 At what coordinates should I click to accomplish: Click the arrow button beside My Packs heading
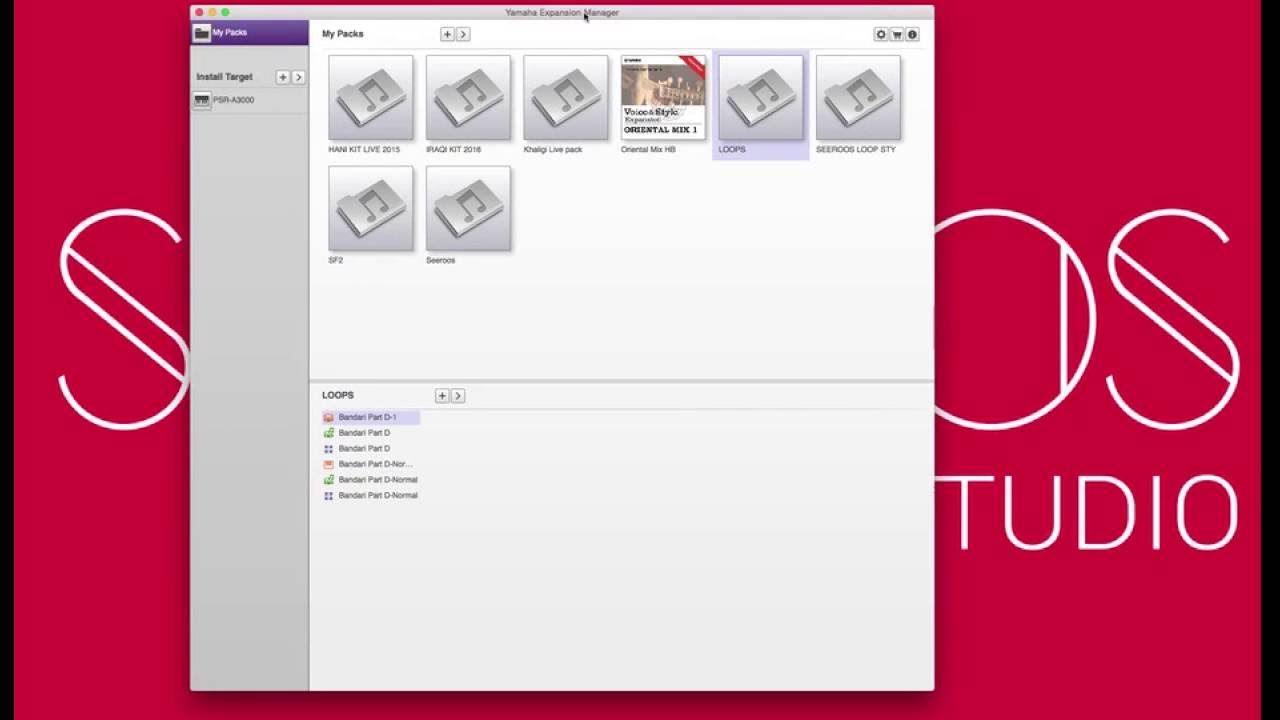[463, 34]
